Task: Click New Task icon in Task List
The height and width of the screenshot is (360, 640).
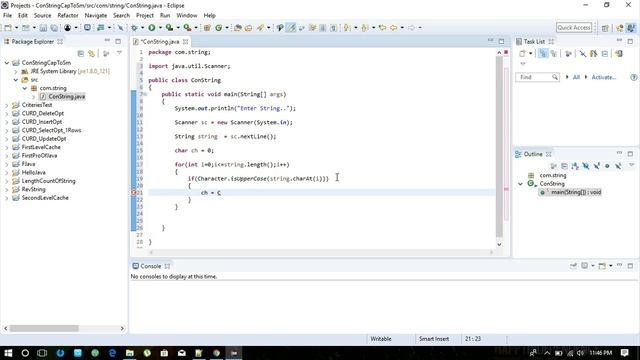Action: 522,53
